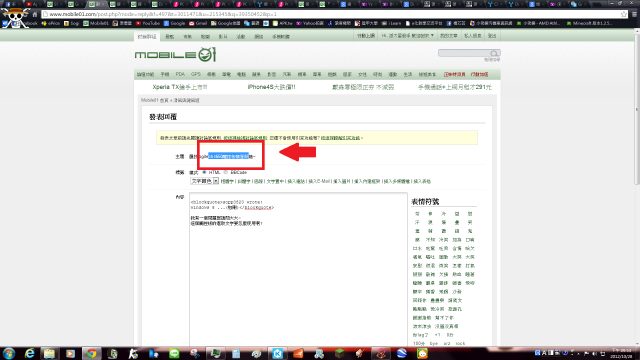Open the Sogi bookmark
This screenshot has width=640, height=360.
click(x=71, y=23)
